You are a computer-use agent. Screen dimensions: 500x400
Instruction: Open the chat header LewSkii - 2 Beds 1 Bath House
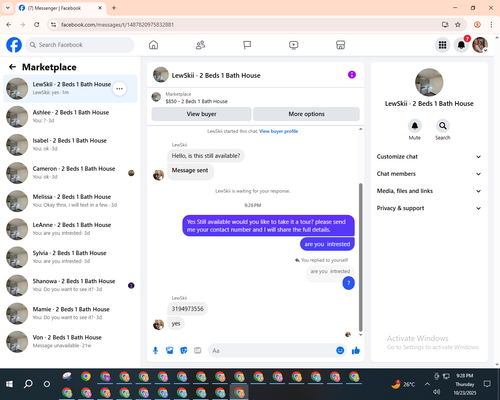[x=216, y=75]
